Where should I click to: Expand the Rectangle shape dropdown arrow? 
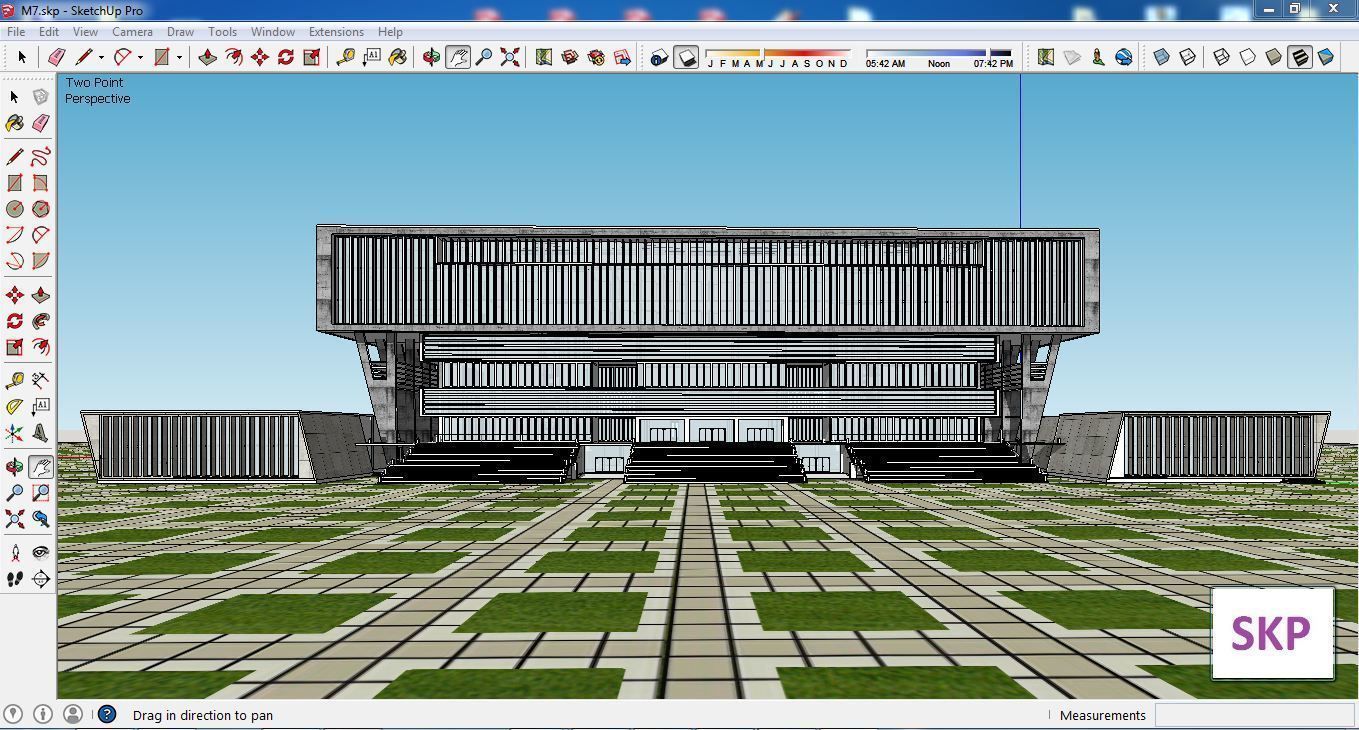[x=179, y=57]
